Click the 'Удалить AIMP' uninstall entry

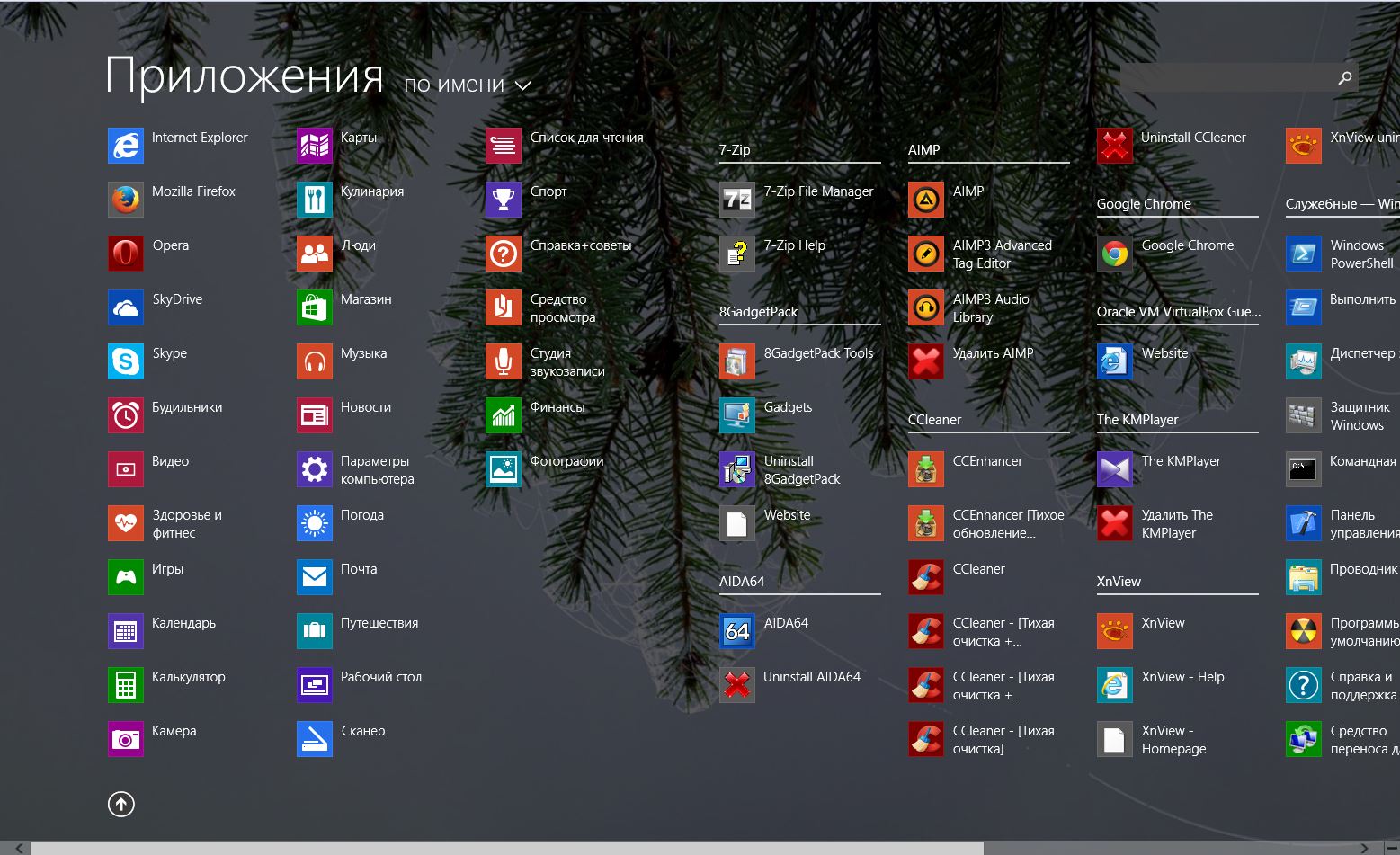(972, 361)
